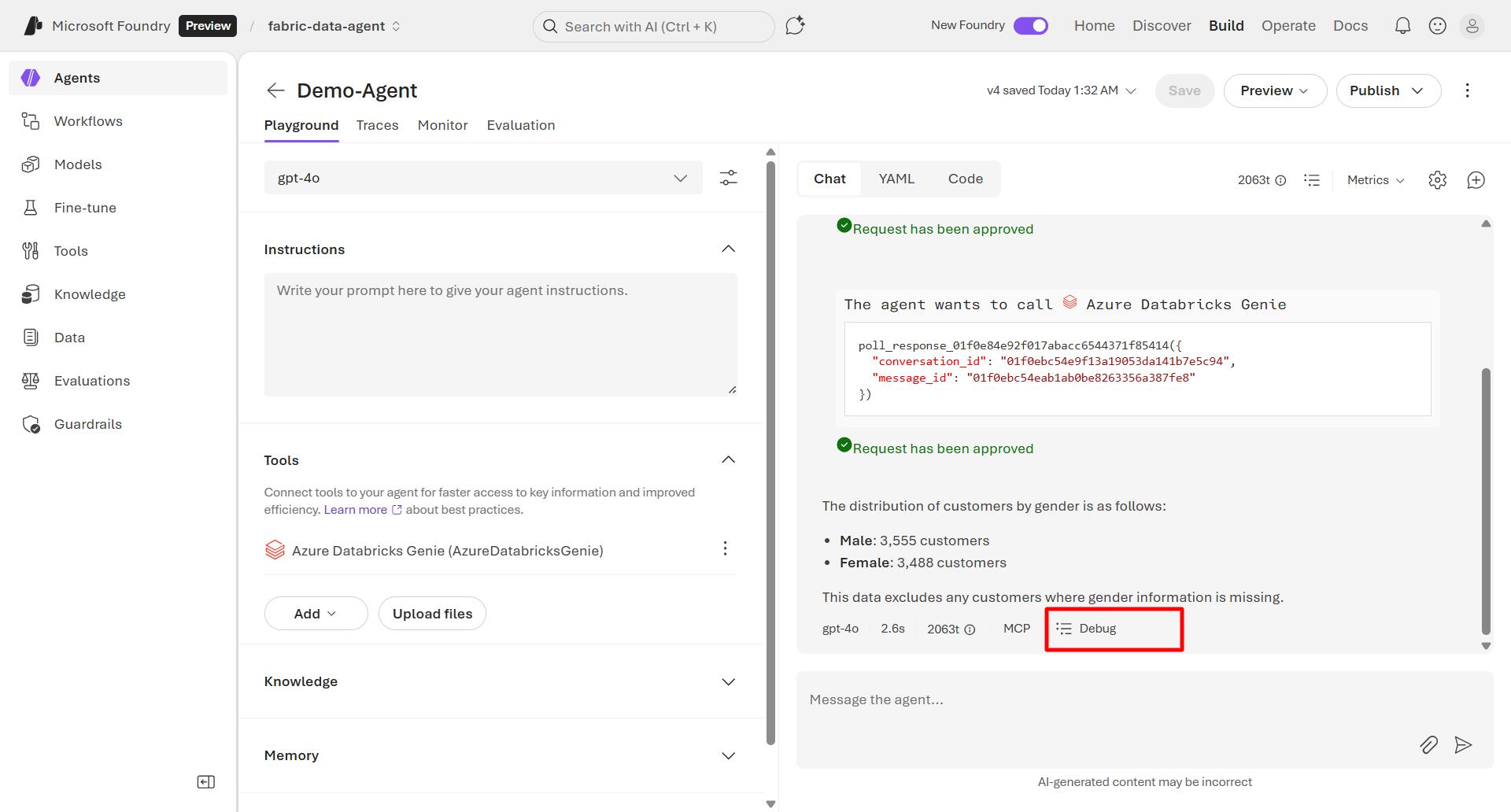
Task: Open the notifications bell
Action: point(1402,26)
